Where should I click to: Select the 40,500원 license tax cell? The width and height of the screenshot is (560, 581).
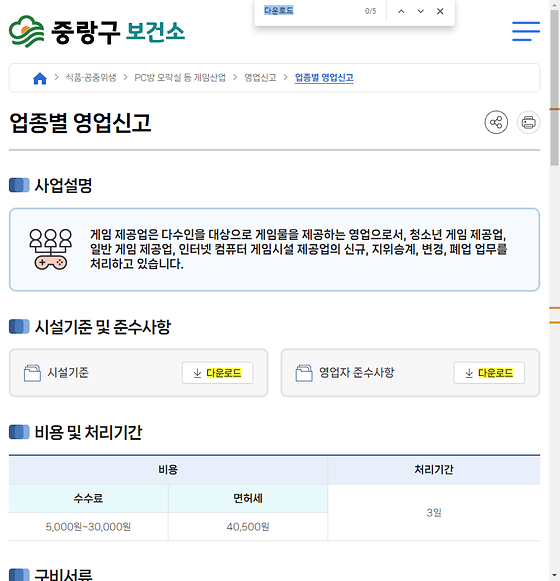click(x=248, y=527)
